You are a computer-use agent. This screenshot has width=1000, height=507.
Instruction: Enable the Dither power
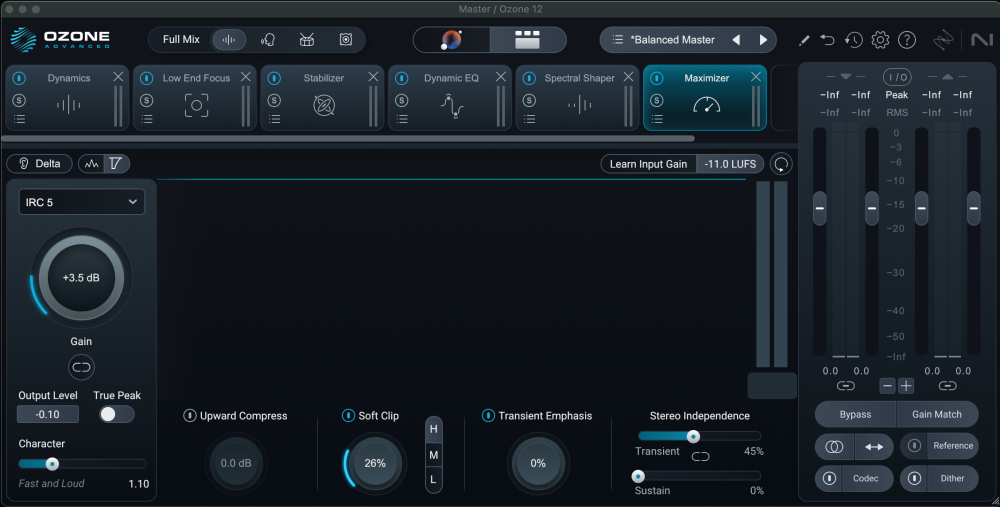[x=915, y=478]
